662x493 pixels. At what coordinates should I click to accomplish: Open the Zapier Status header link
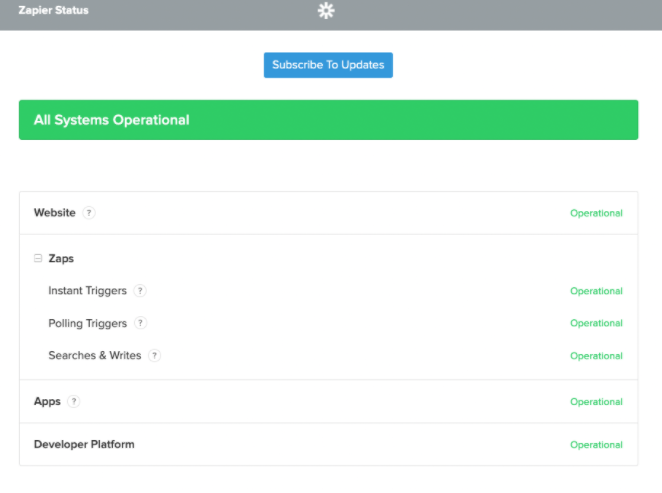point(53,10)
